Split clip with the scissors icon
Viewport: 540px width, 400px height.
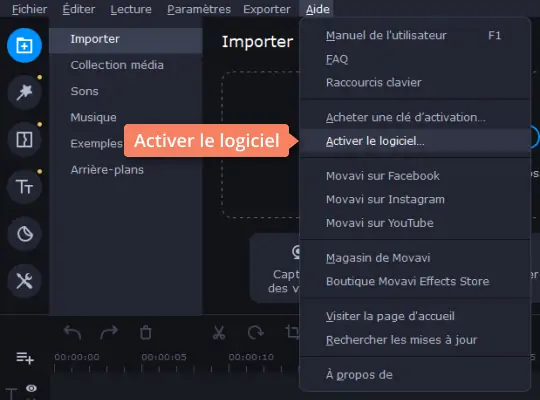219,333
